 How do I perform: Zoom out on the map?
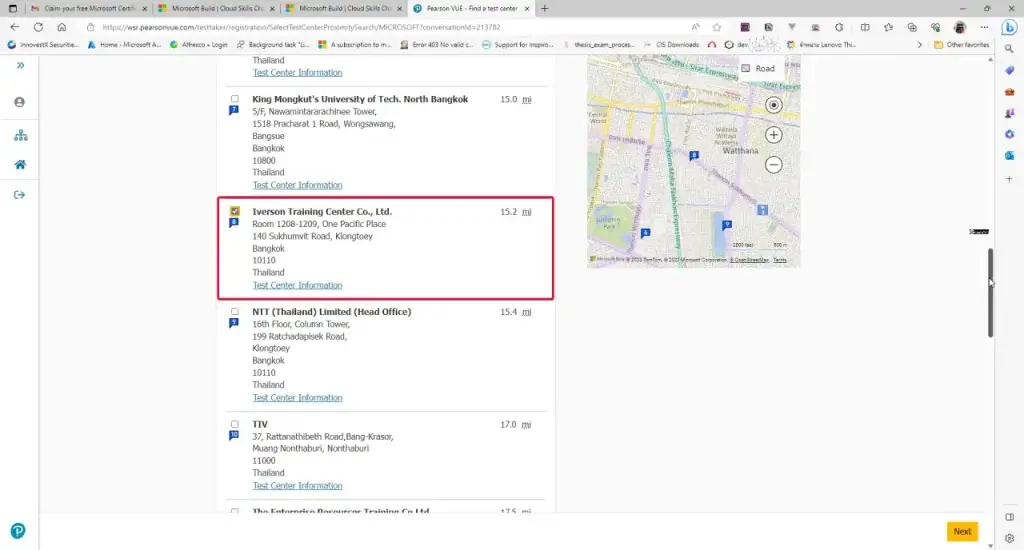tap(773, 165)
